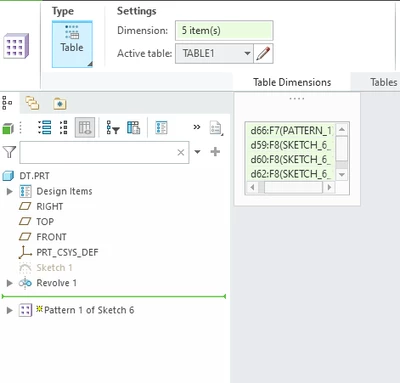Click the collapse tree dotted list icon
This screenshot has height=383, width=400.
pos(63,127)
